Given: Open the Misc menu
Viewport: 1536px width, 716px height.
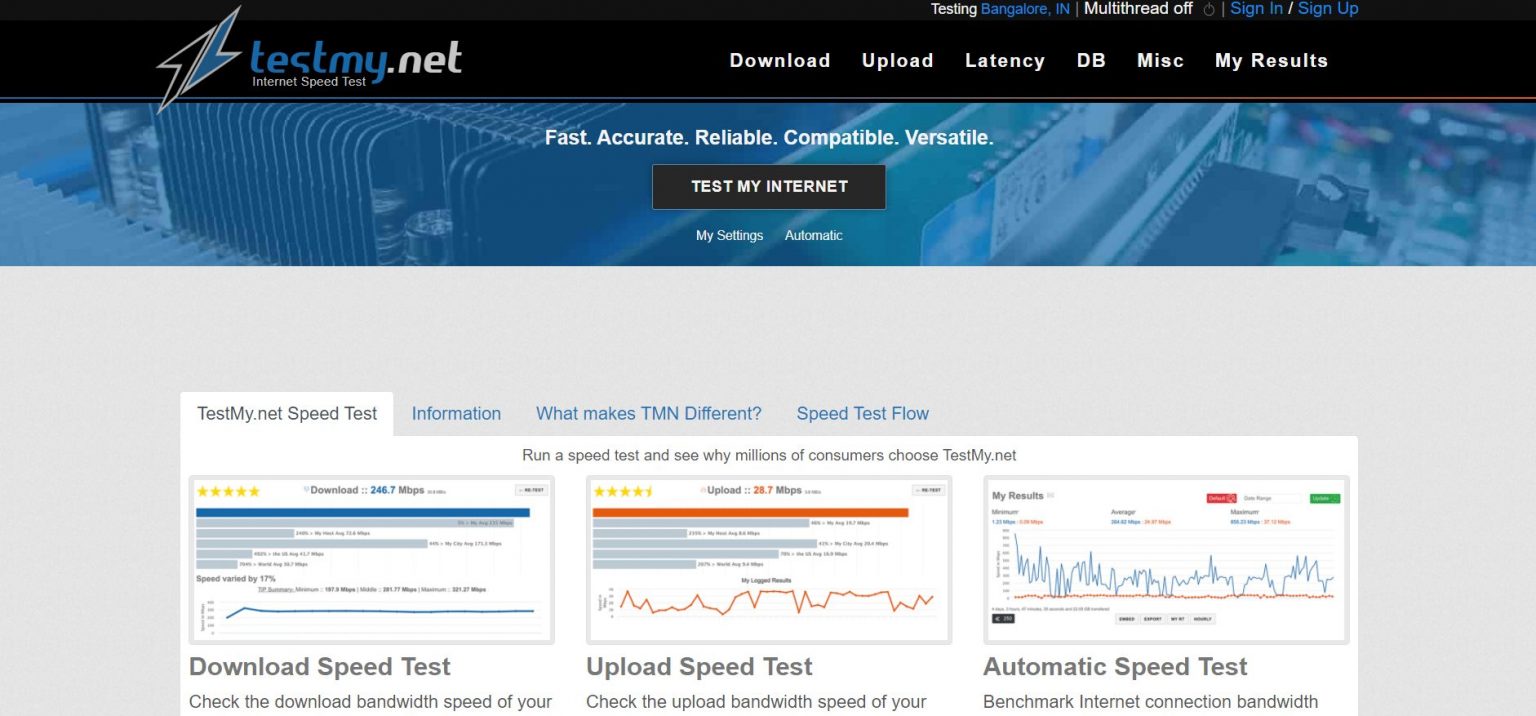Looking at the screenshot, I should point(1159,60).
